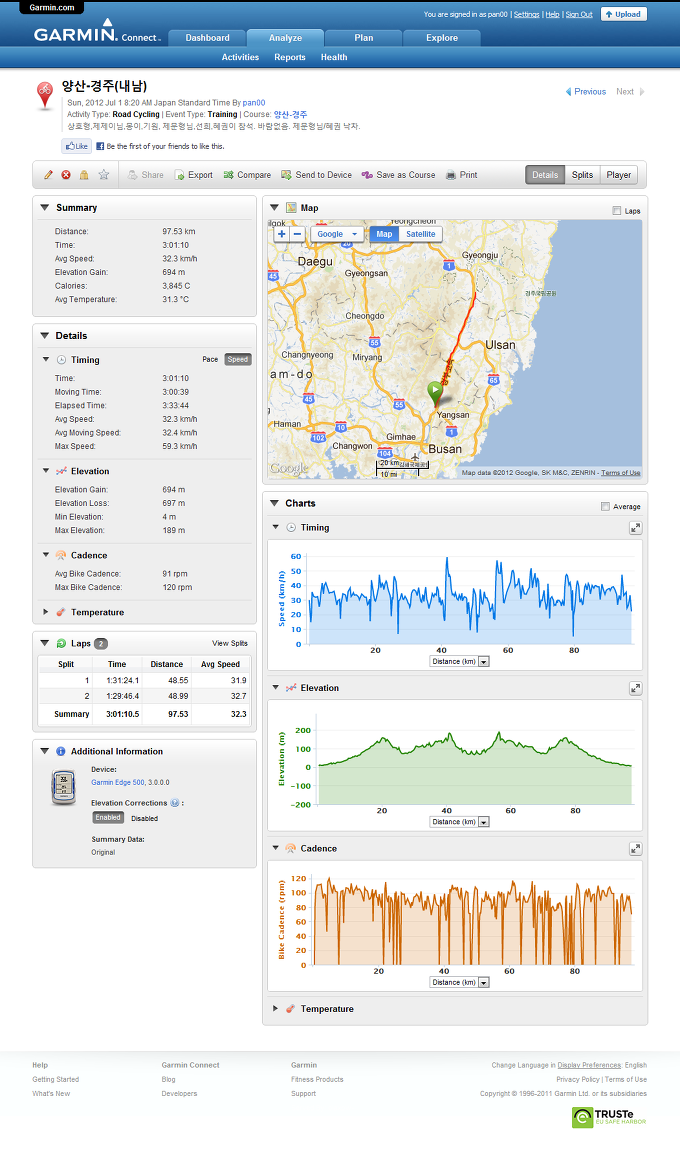
Task: Expand the Temperature details section
Action: coord(46,612)
